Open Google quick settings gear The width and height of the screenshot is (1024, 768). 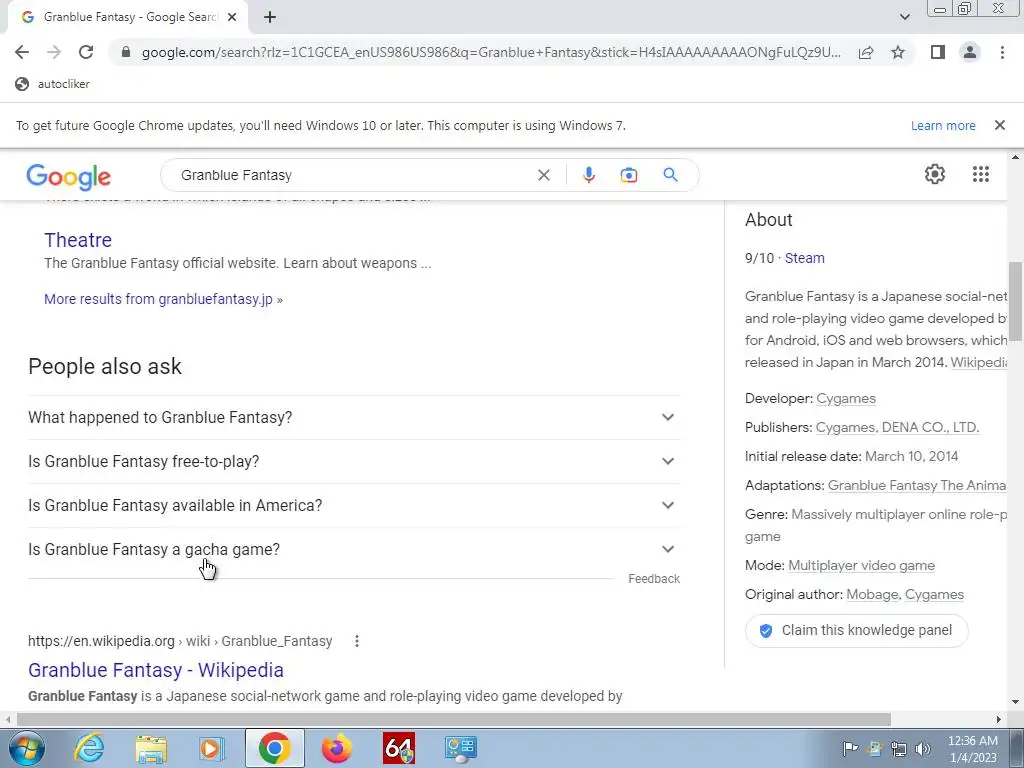(935, 174)
